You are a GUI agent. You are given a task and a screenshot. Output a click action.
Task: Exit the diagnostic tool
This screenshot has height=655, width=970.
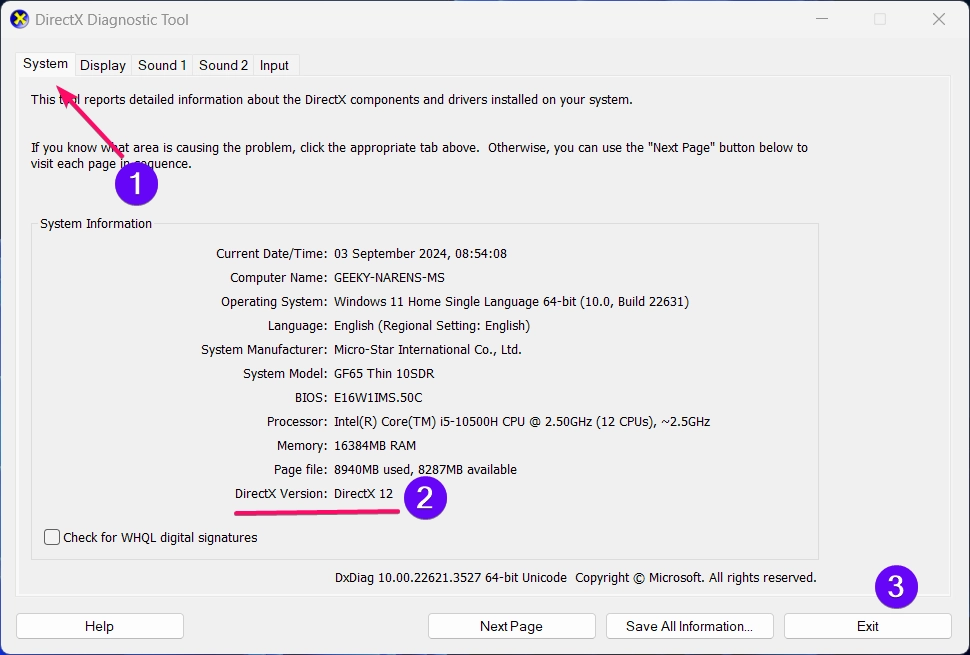[868, 626]
